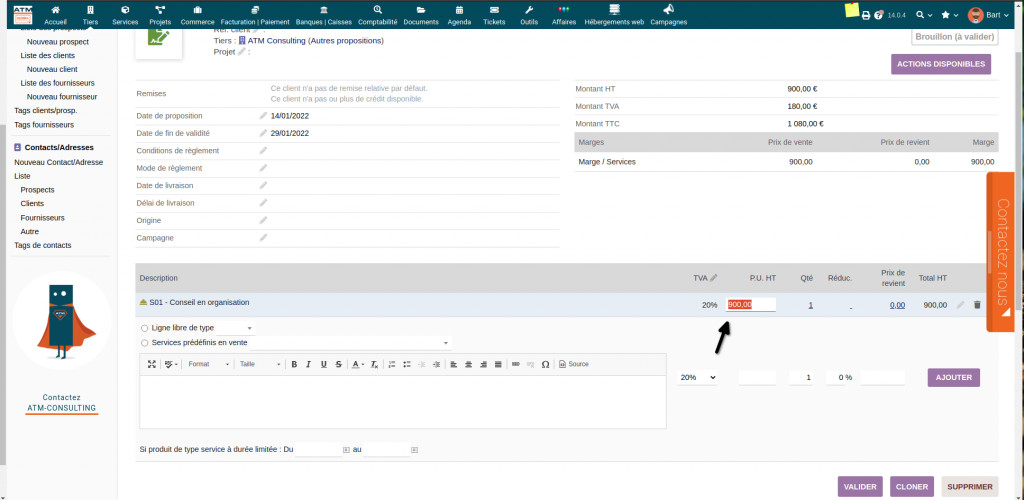Toggle Source view in editor
The height and width of the screenshot is (500, 1024).
(574, 364)
